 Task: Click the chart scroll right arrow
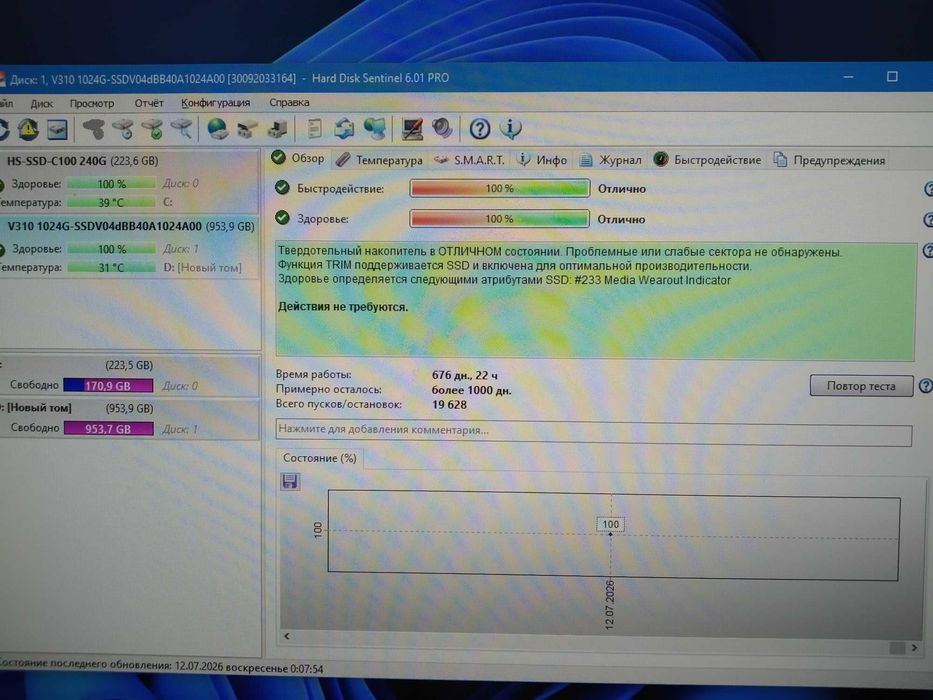pyautogui.click(x=915, y=648)
